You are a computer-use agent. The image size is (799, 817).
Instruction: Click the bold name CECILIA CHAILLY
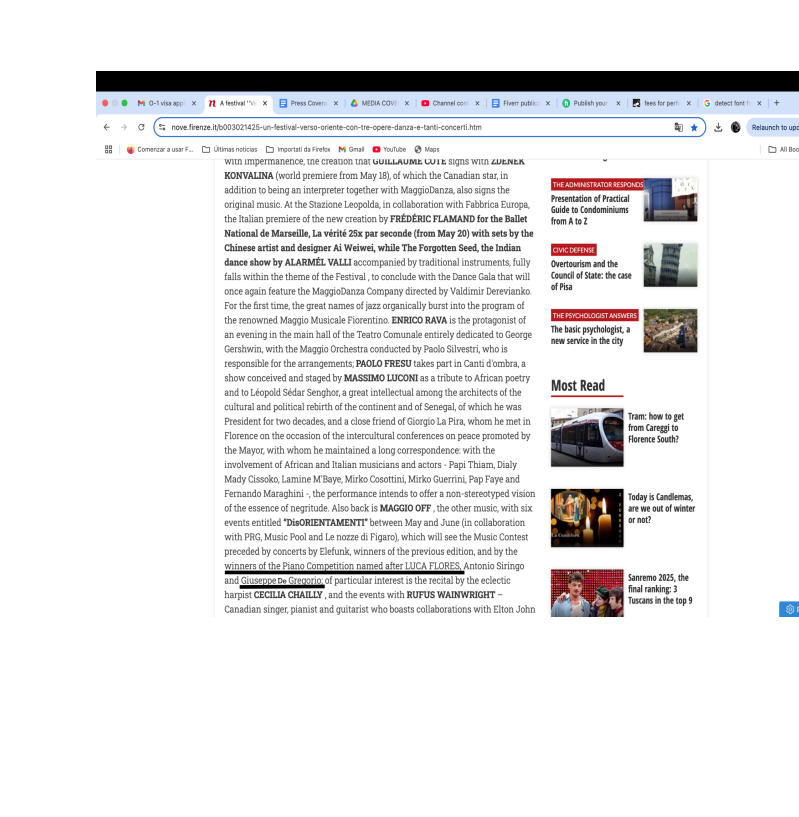[288, 595]
